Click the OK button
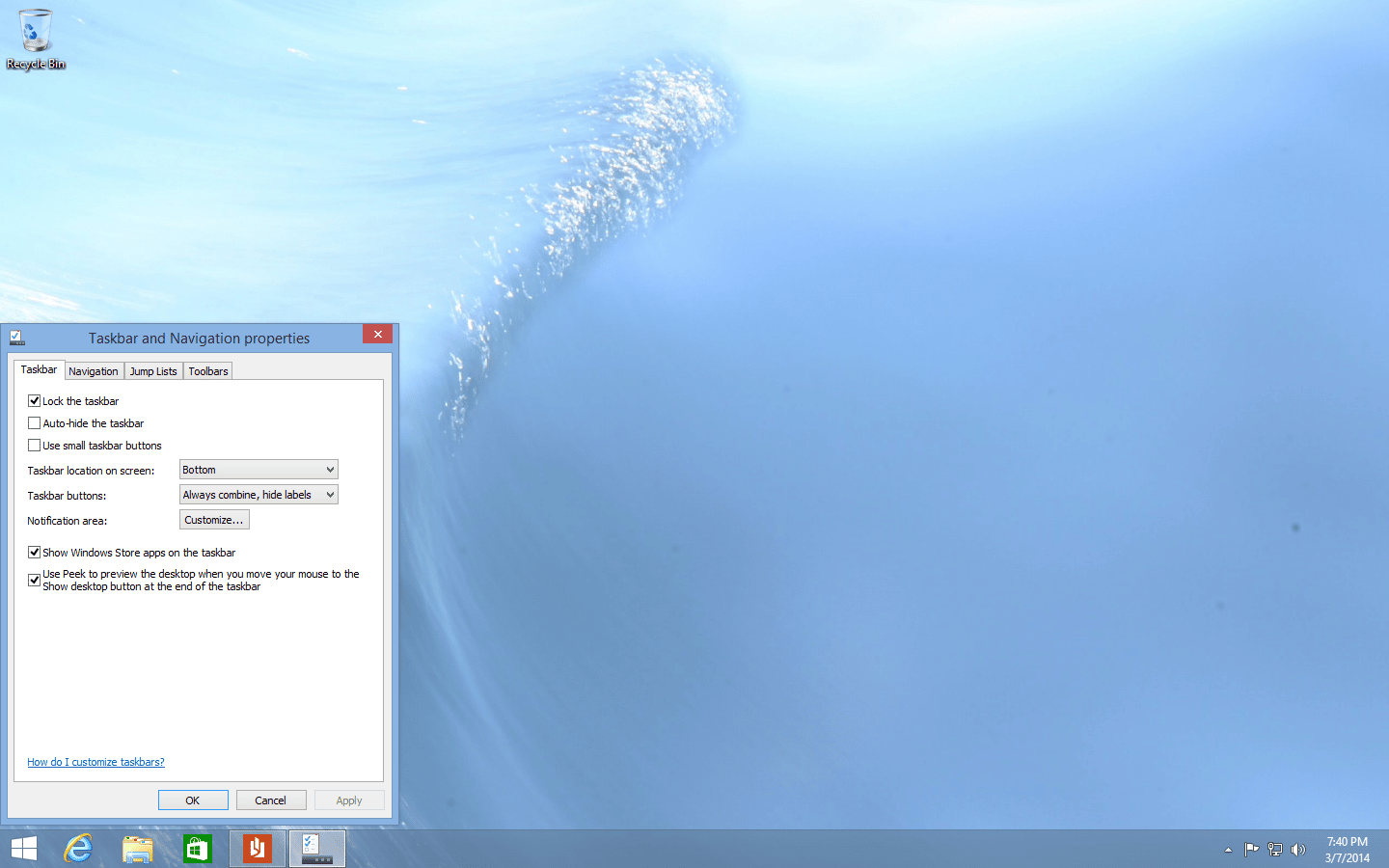Image resolution: width=1389 pixels, height=868 pixels. [193, 800]
